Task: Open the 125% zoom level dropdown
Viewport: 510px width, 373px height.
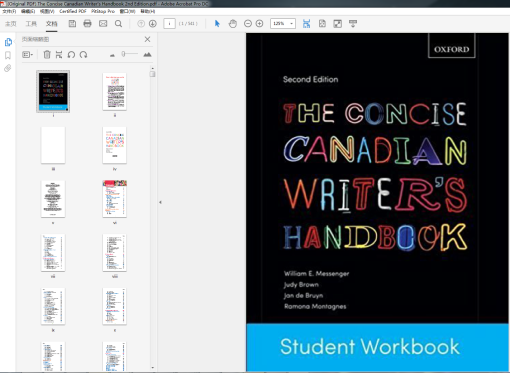Action: point(283,24)
